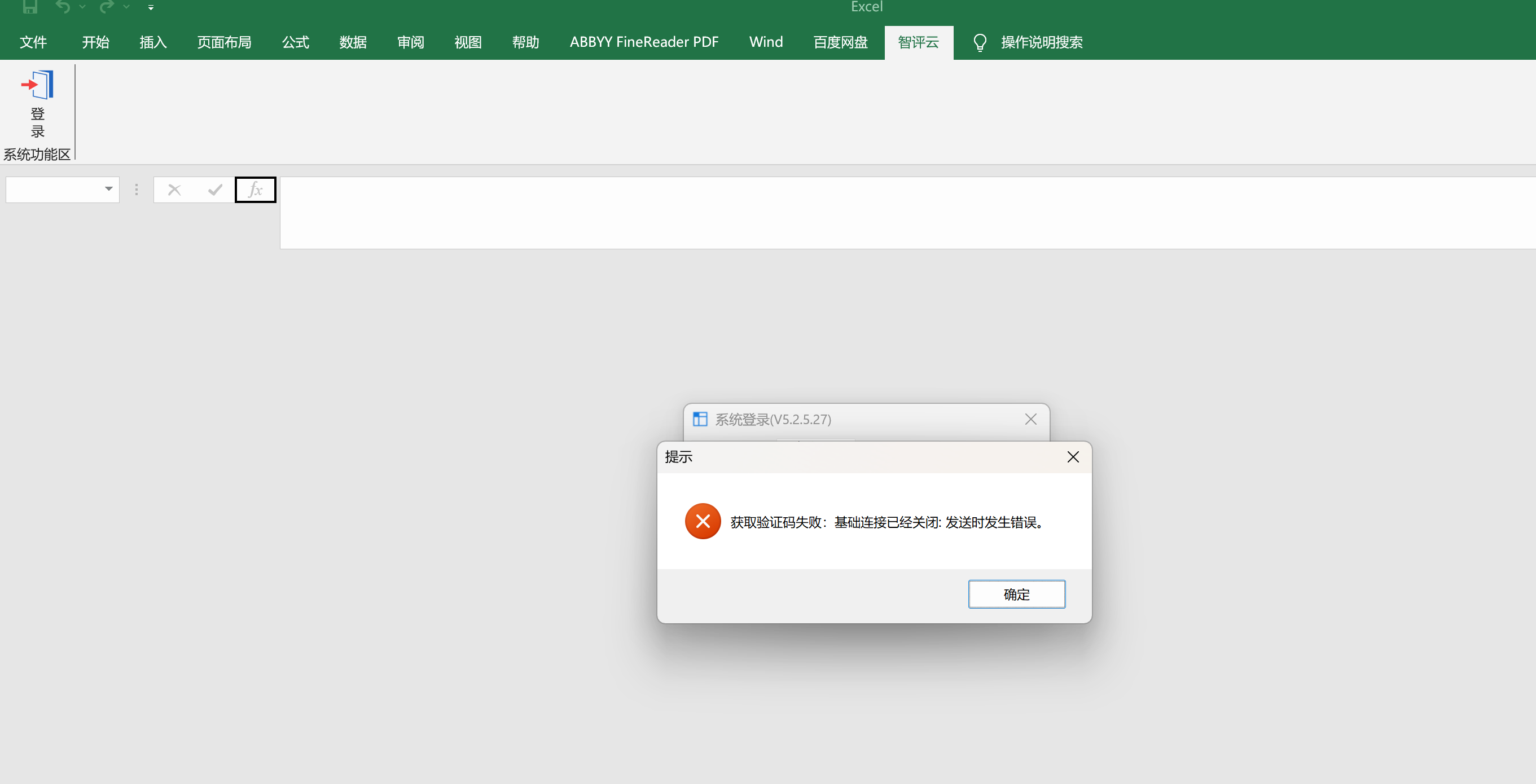Switch to the ABBYY FineReader PDF tab

pos(644,42)
